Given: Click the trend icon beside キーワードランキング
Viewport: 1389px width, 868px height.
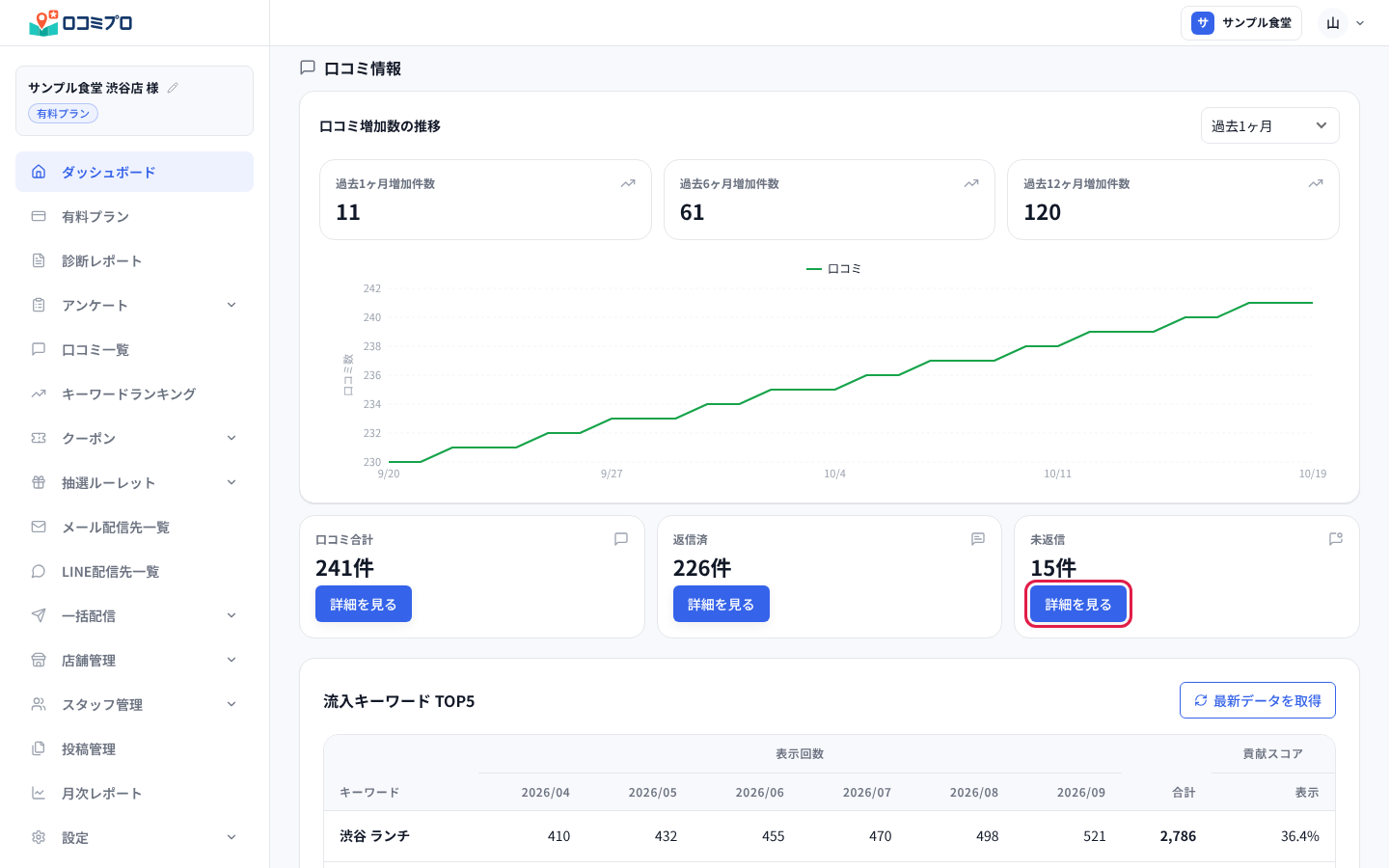Looking at the screenshot, I should (39, 393).
